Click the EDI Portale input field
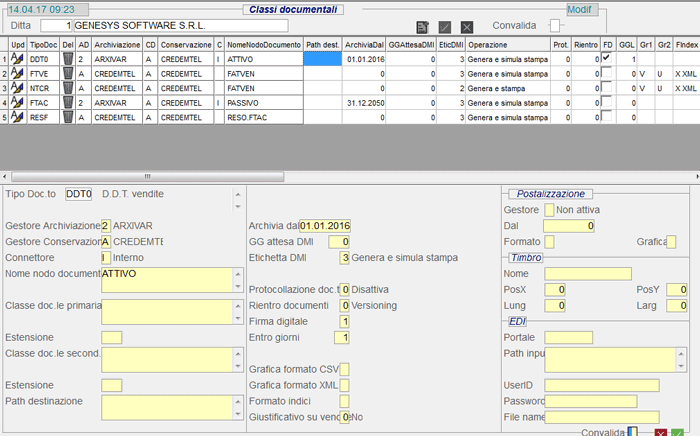 [569, 337]
